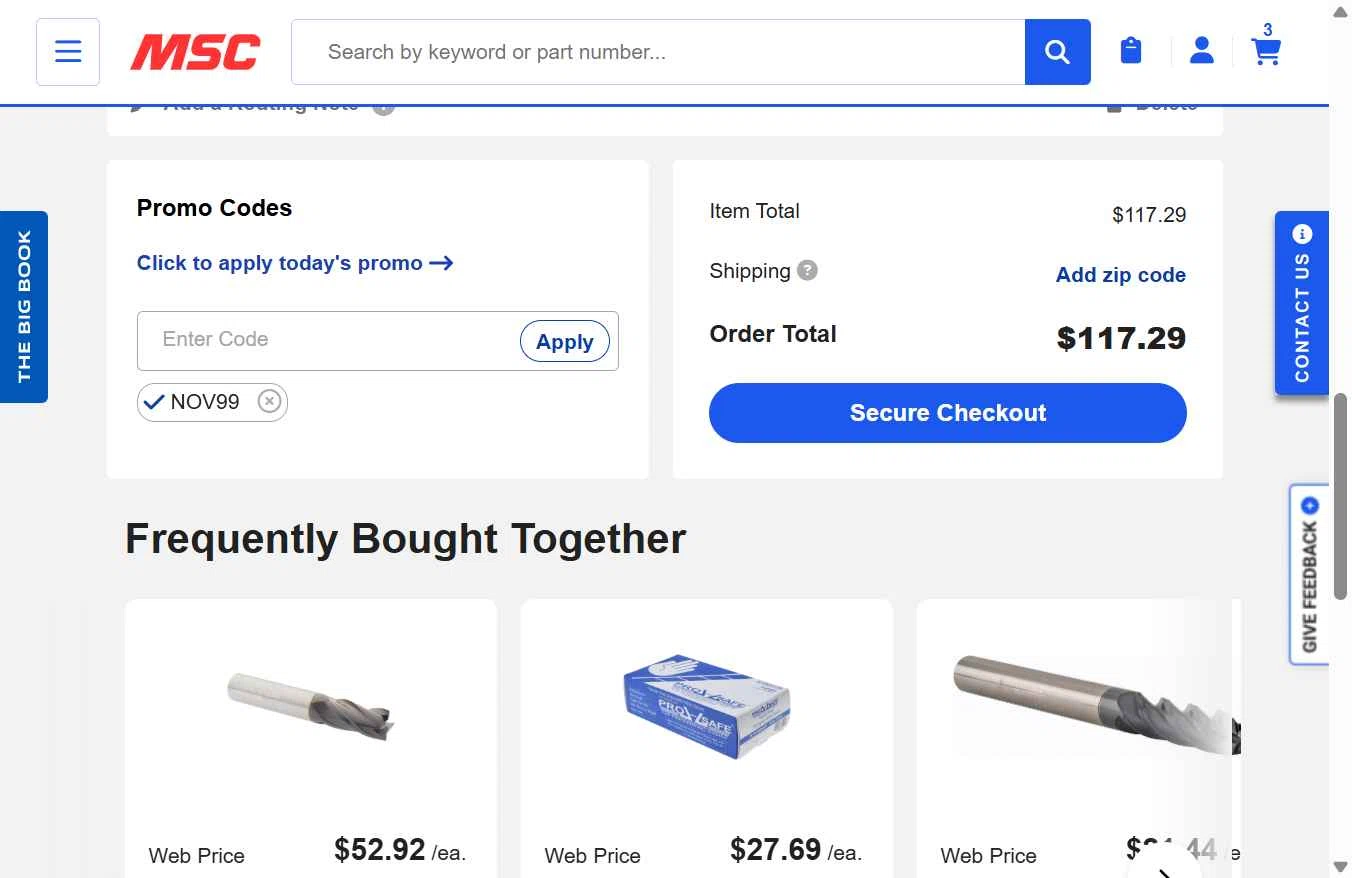Click the Secure Checkout button
This screenshot has height=878, width=1352.
pyautogui.click(x=947, y=413)
